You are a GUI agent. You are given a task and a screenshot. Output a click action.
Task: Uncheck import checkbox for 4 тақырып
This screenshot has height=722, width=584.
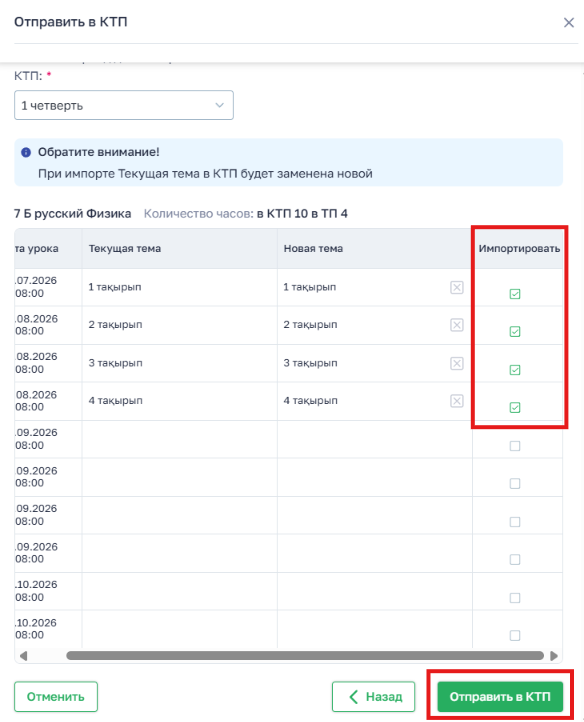point(515,408)
